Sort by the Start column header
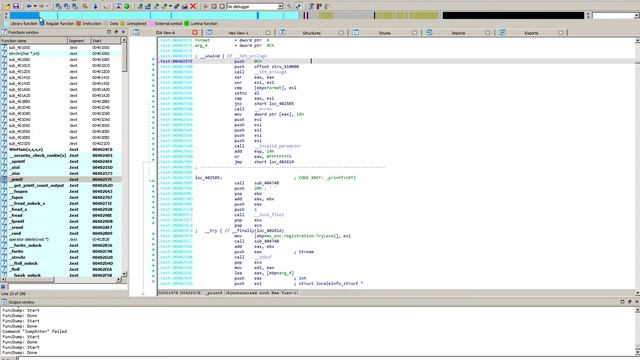 [106, 41]
